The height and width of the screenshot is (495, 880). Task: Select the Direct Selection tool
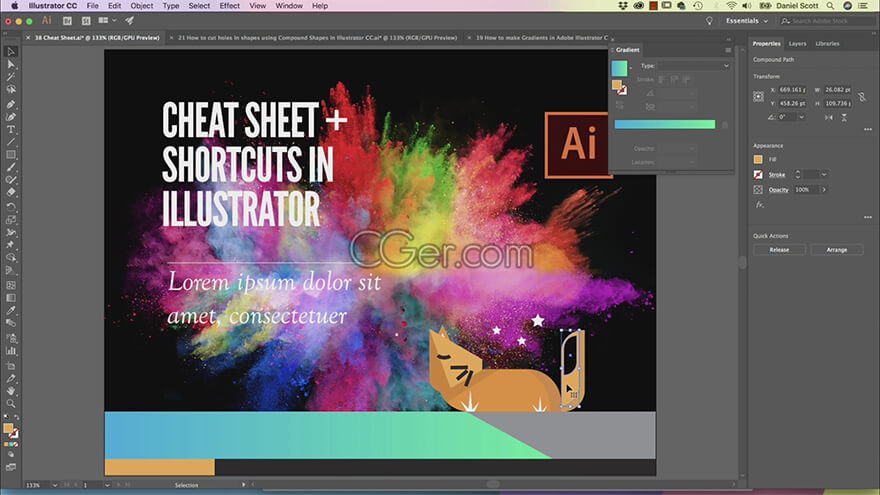11,65
